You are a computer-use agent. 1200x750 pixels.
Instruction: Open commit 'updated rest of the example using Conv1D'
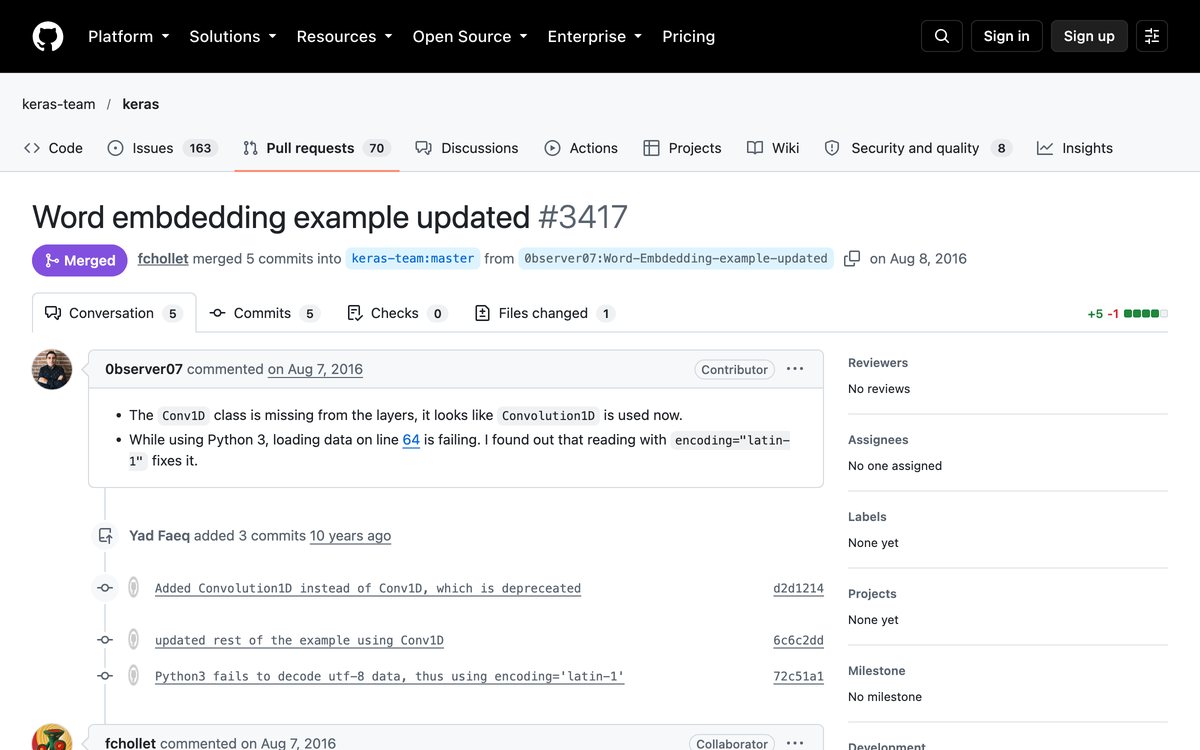coord(299,640)
